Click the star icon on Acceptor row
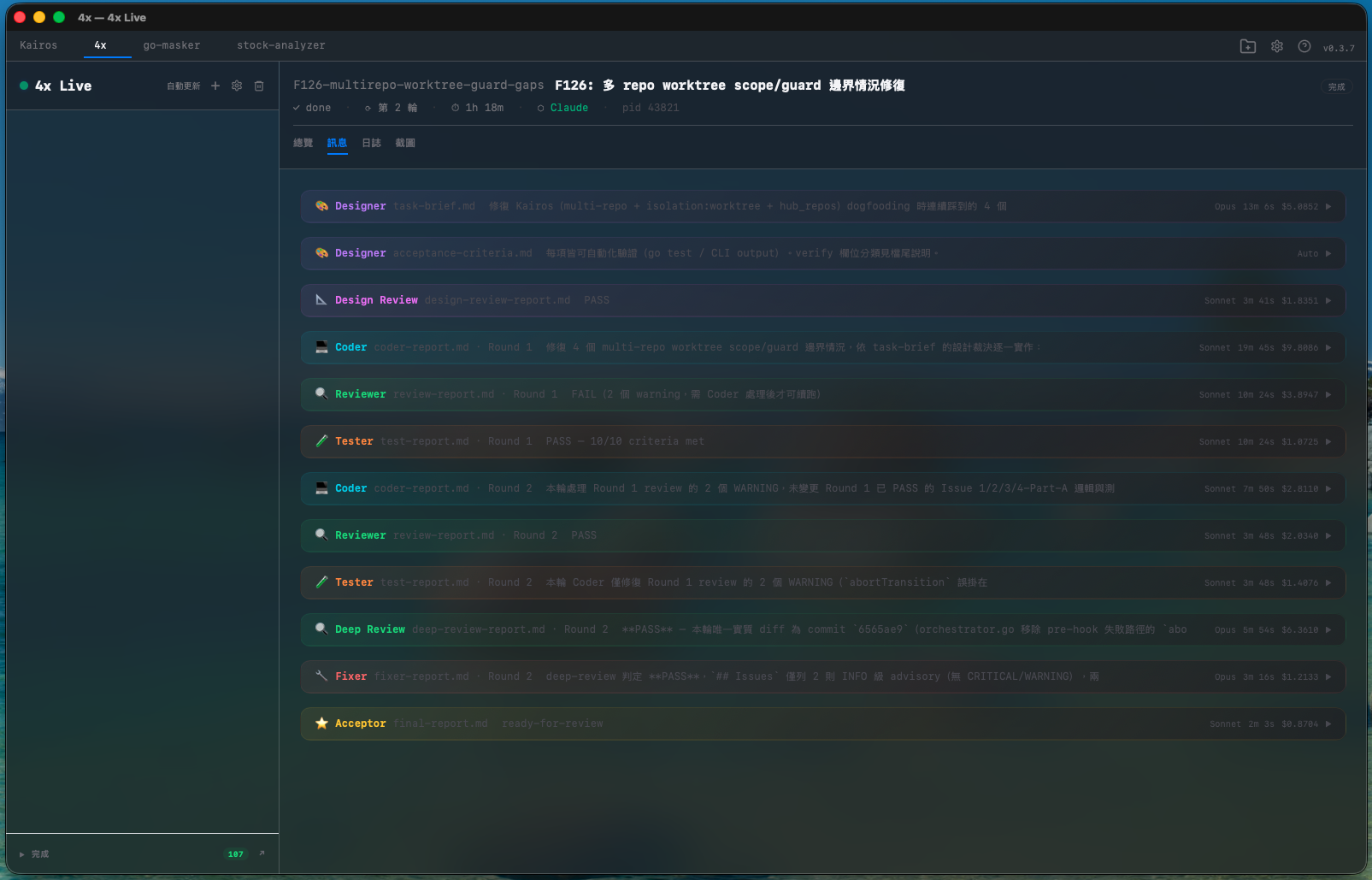Viewport: 1372px width, 880px height. click(x=321, y=723)
